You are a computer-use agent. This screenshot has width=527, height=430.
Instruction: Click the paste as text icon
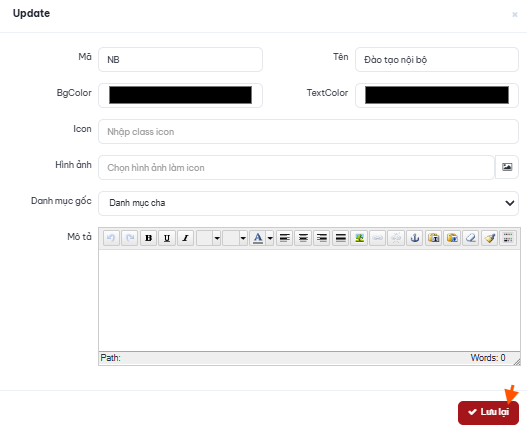tap(434, 238)
